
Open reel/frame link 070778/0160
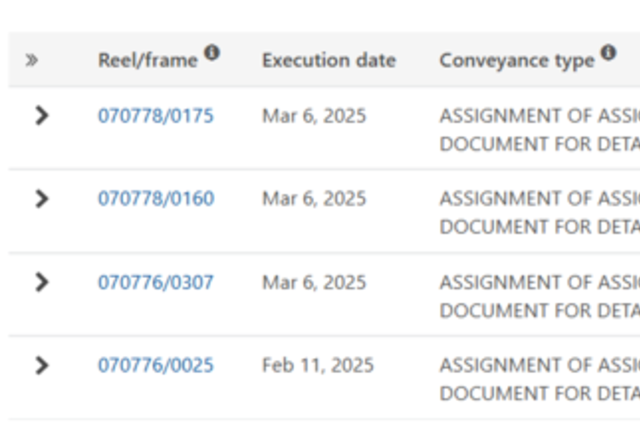(156, 198)
